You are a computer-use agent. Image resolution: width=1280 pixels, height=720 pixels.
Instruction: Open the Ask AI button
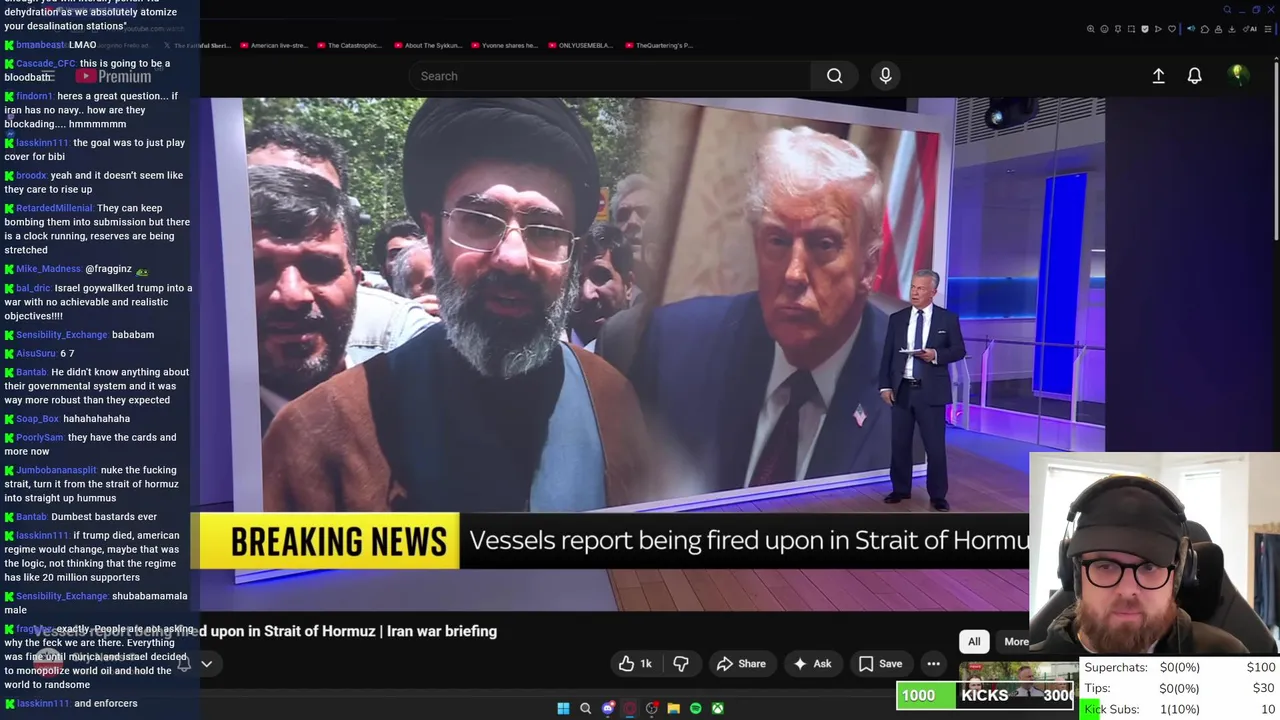click(812, 664)
